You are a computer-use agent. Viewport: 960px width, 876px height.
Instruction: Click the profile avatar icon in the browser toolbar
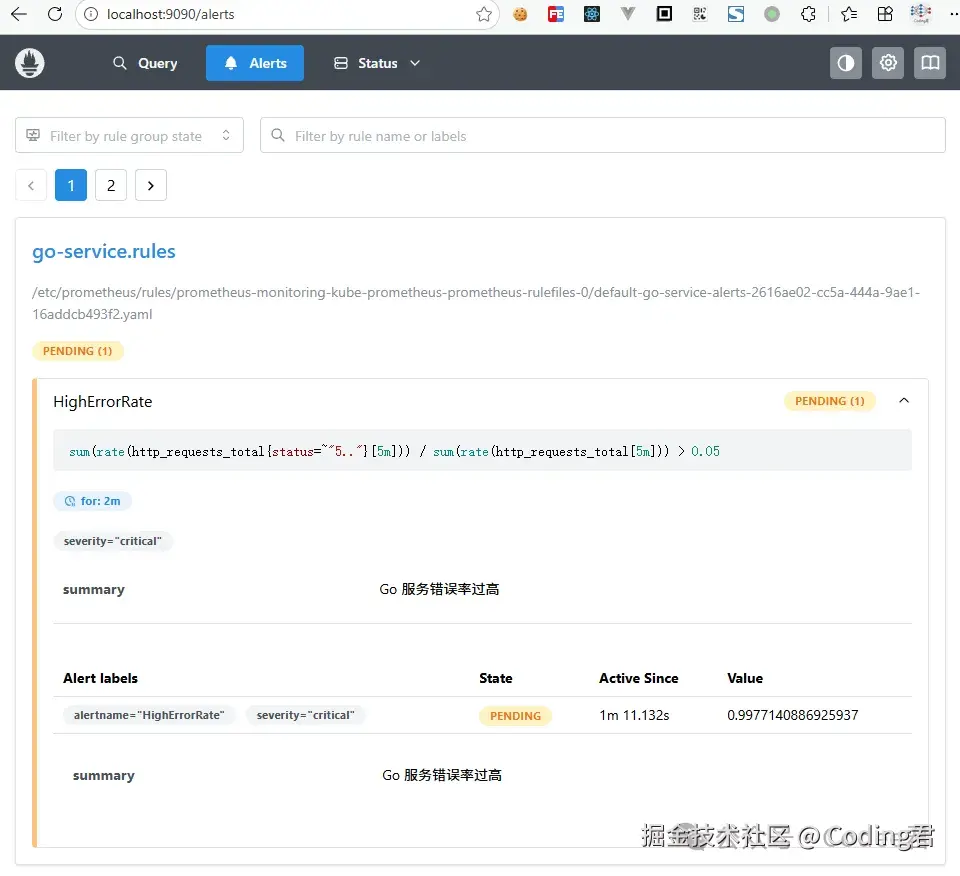(x=921, y=13)
